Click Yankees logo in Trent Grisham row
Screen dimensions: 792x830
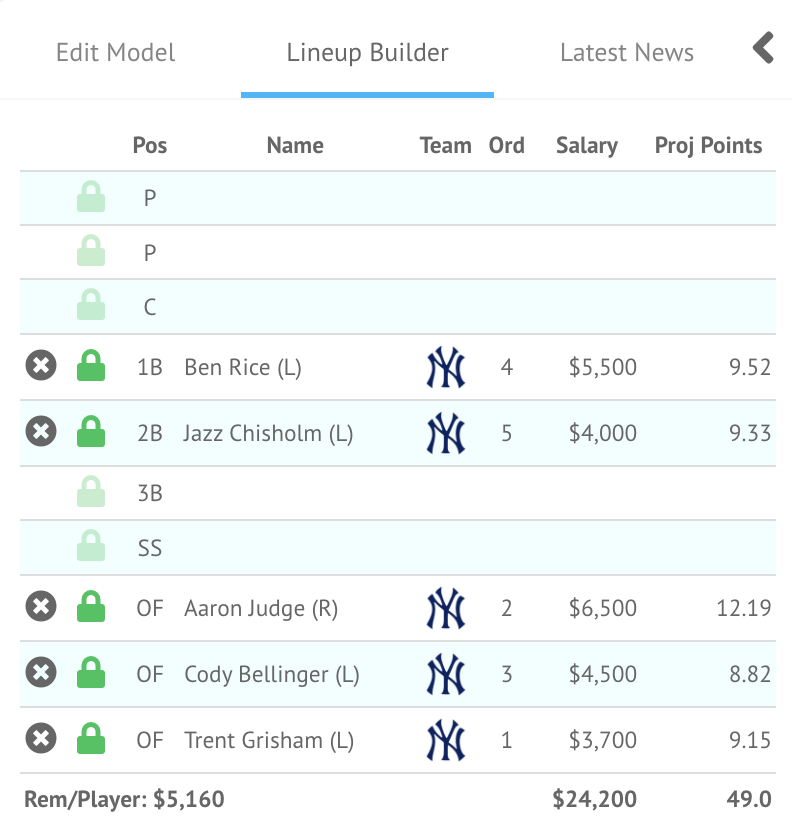(445, 740)
